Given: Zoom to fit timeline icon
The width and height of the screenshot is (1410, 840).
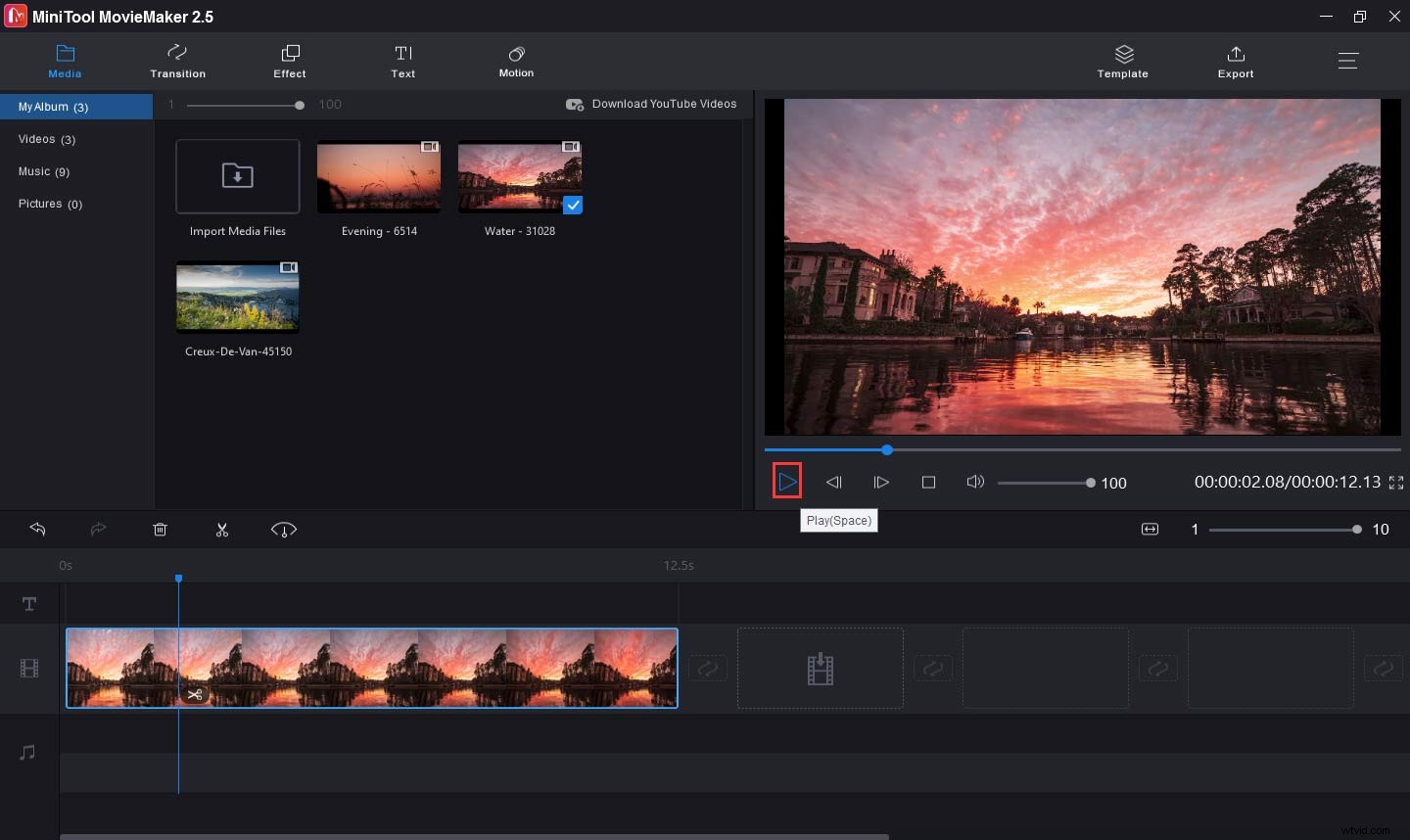Looking at the screenshot, I should (1150, 530).
